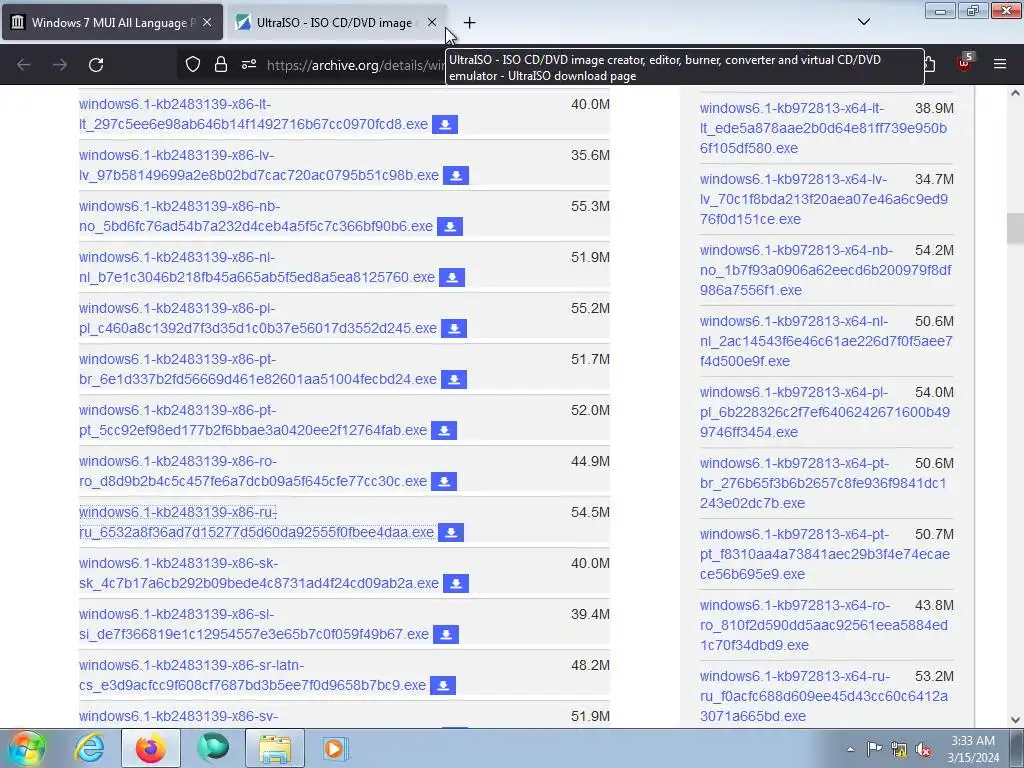Open the tracking protection shield panel
The image size is (1024, 768).
pyautogui.click(x=193, y=64)
